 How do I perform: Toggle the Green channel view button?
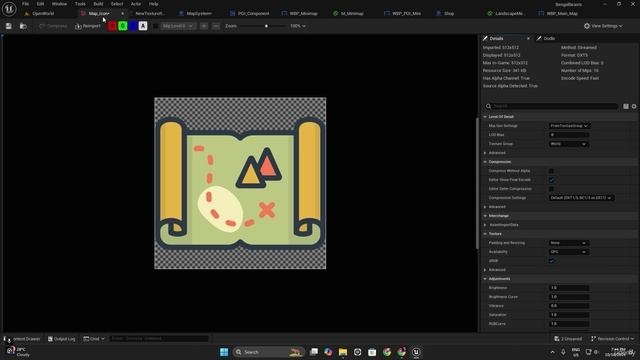[123, 26]
